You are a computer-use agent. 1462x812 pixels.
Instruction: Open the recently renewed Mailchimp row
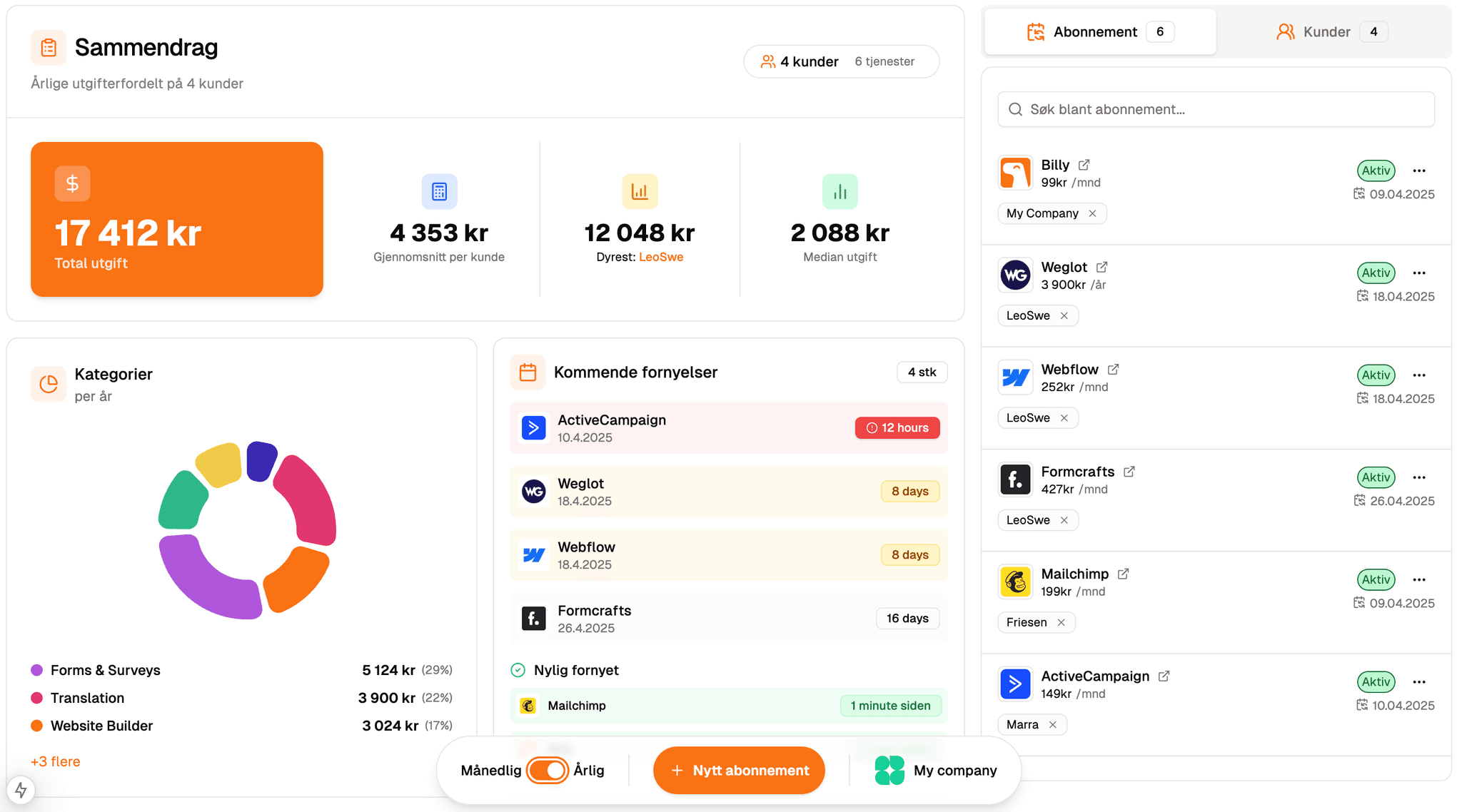(x=729, y=706)
